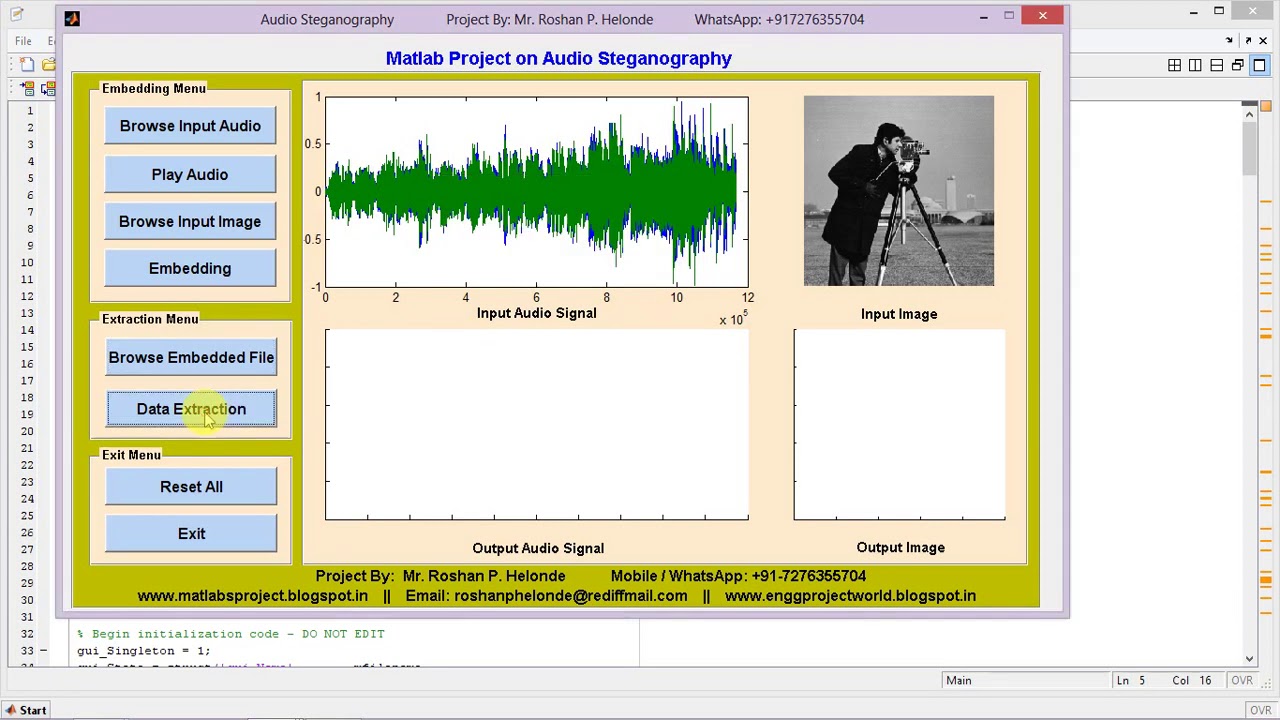Click line number 5 in the editor gutter
This screenshot has width=1280, height=720.
click(30, 178)
